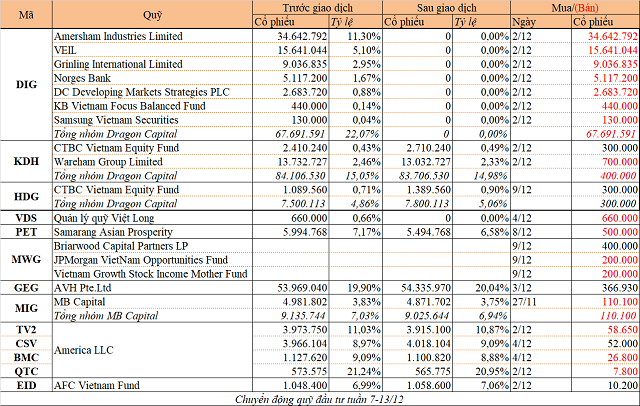Select the 84.106.530 total cell
This screenshot has width=640, height=406.
[300, 176]
